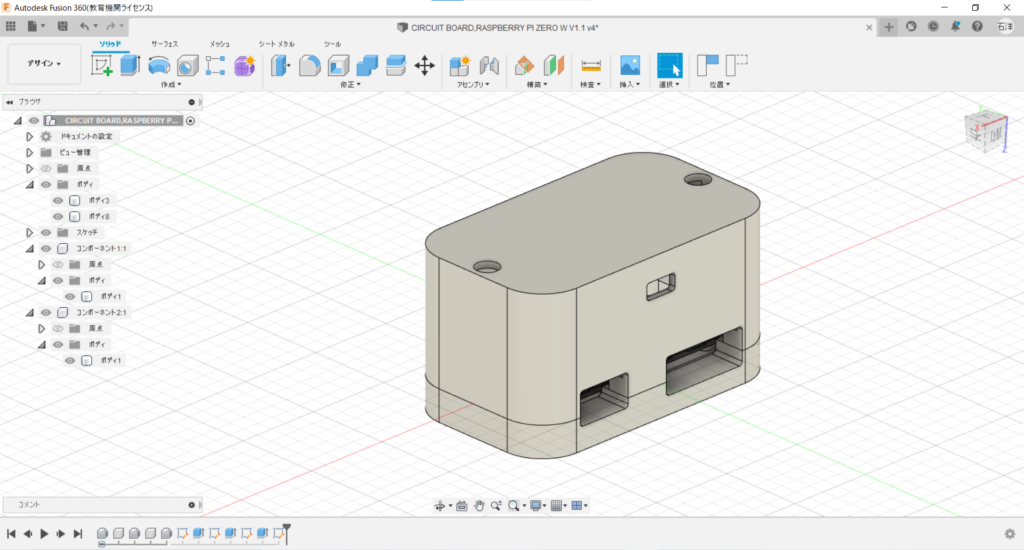Open the 石津 user account menu
This screenshot has height=550, width=1024.
click(1005, 26)
